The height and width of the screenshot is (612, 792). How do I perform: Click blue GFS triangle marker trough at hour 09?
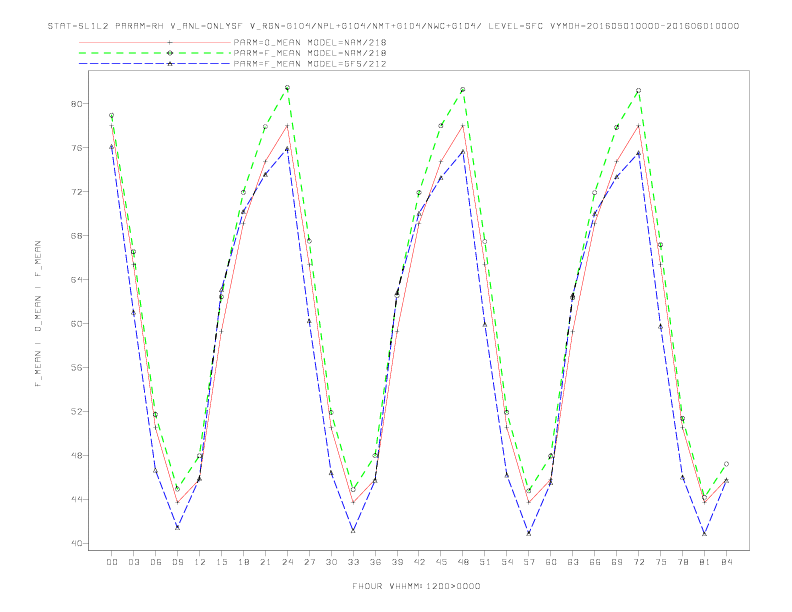(177, 528)
